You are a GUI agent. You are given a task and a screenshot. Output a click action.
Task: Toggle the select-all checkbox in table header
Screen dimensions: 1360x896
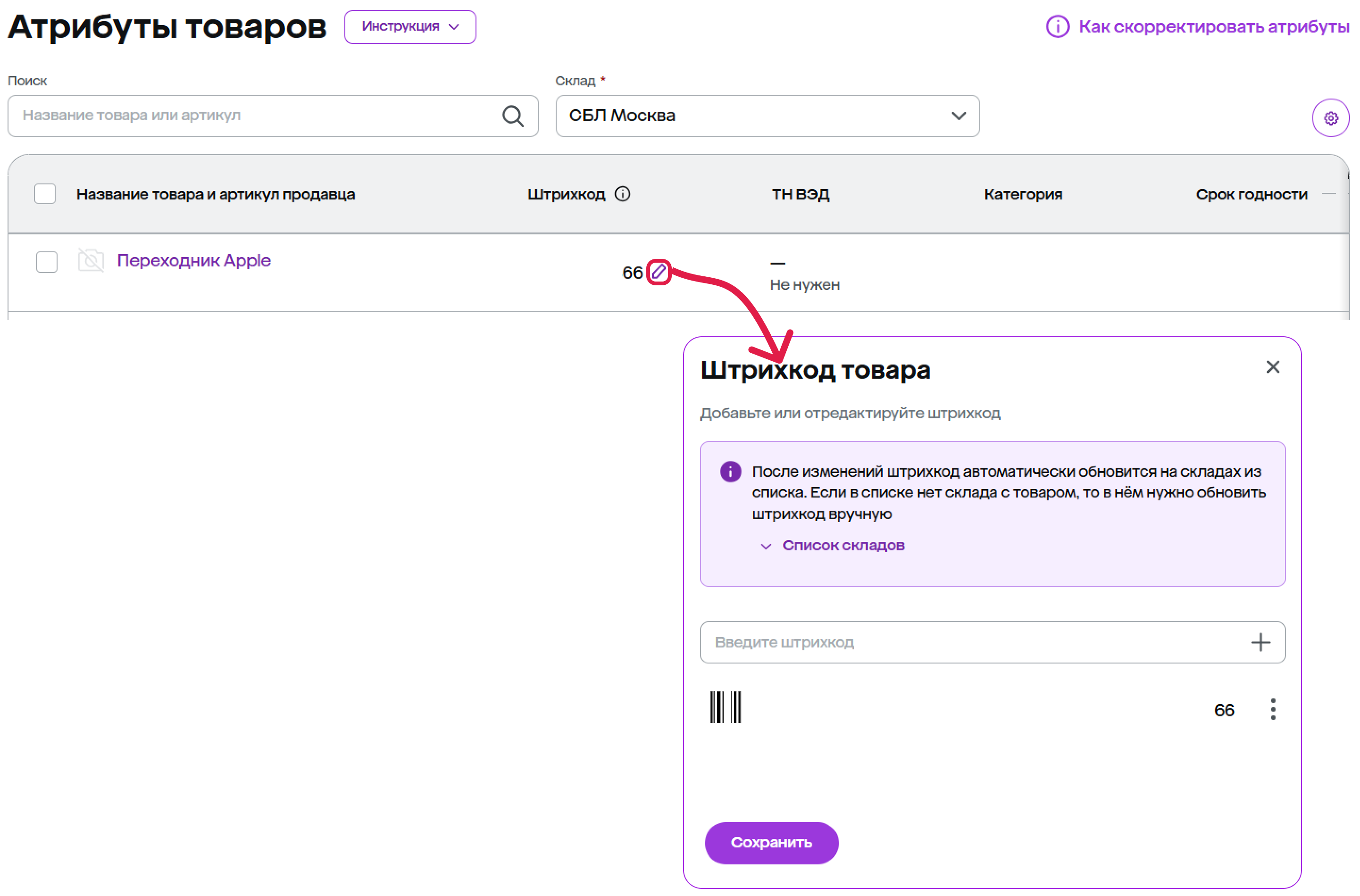coord(45,194)
